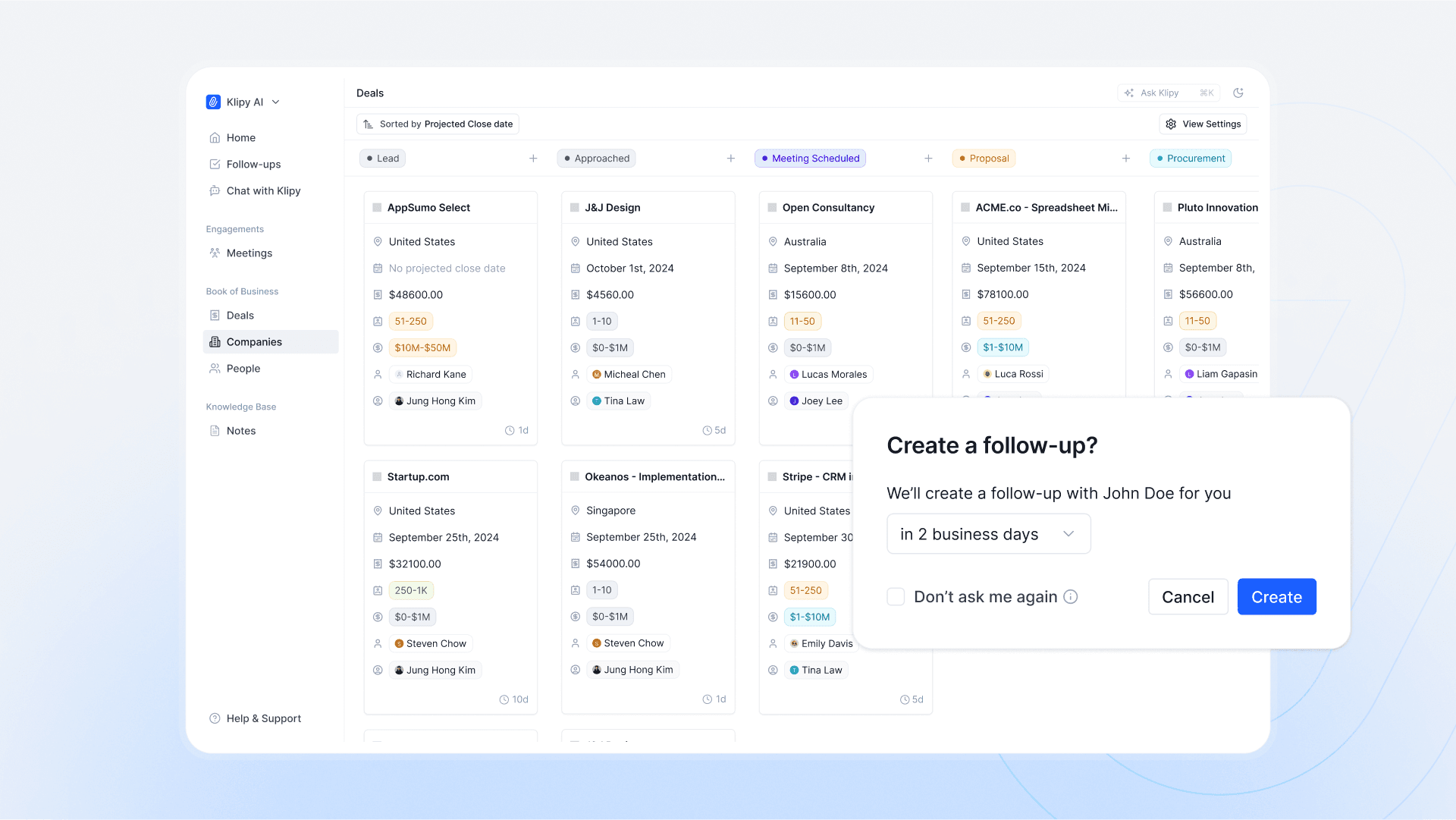The image size is (1456, 820).
Task: Open People in sidebar
Action: [243, 369]
